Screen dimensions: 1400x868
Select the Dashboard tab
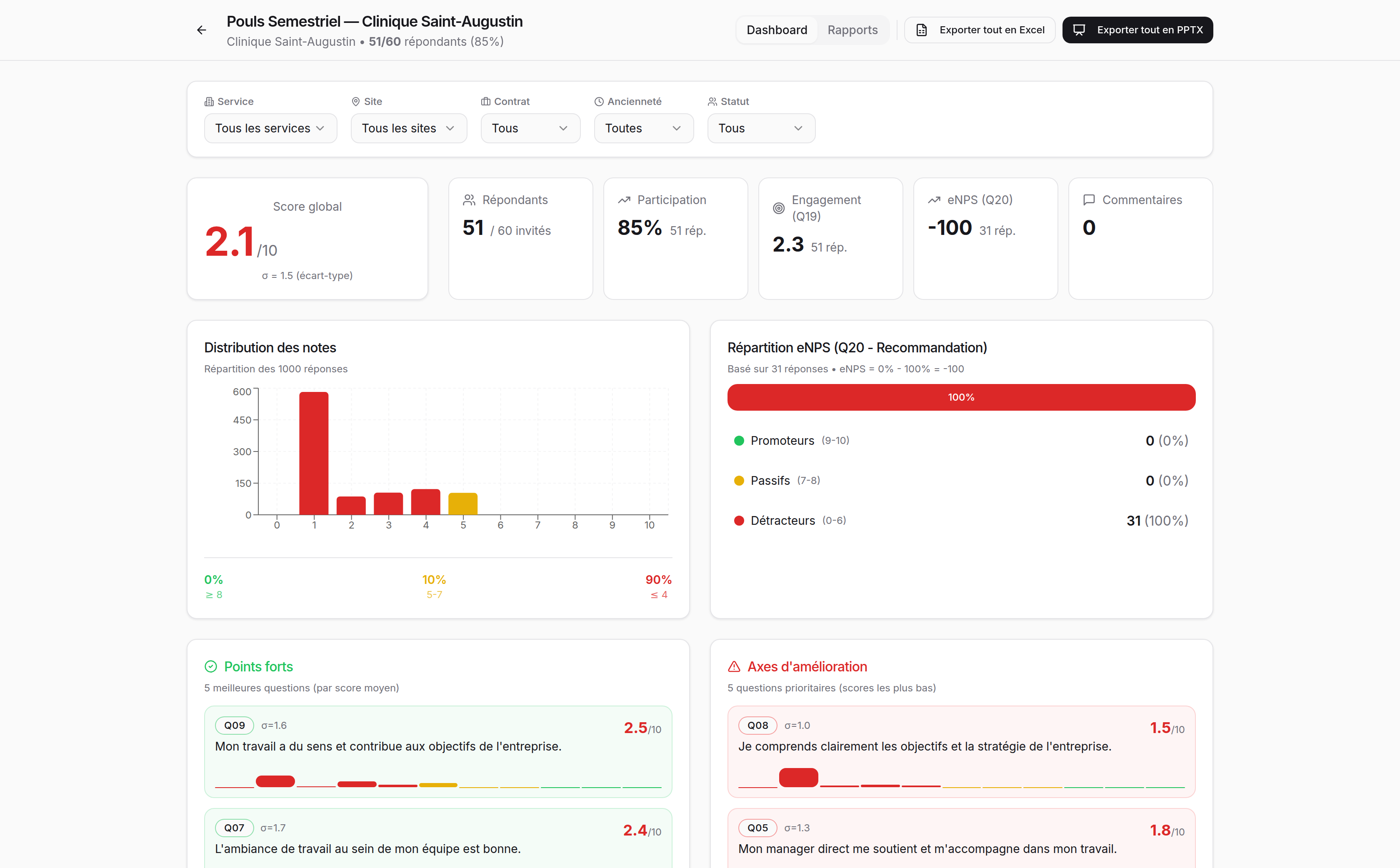(x=776, y=30)
